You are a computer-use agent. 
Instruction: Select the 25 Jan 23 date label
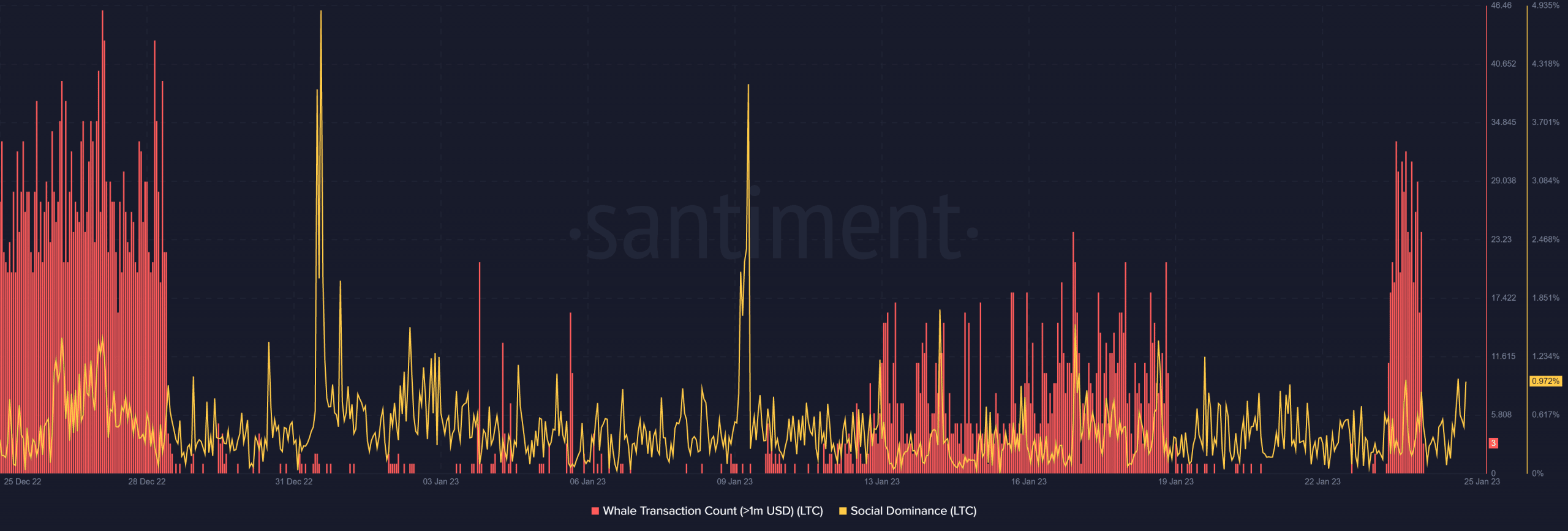1482,481
